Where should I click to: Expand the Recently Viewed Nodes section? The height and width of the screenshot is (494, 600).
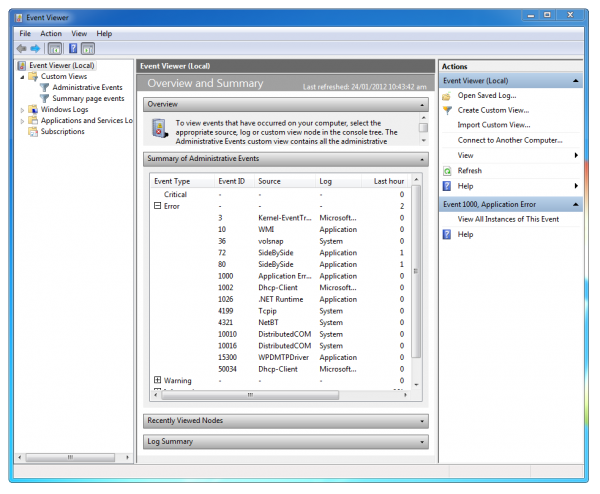424,421
